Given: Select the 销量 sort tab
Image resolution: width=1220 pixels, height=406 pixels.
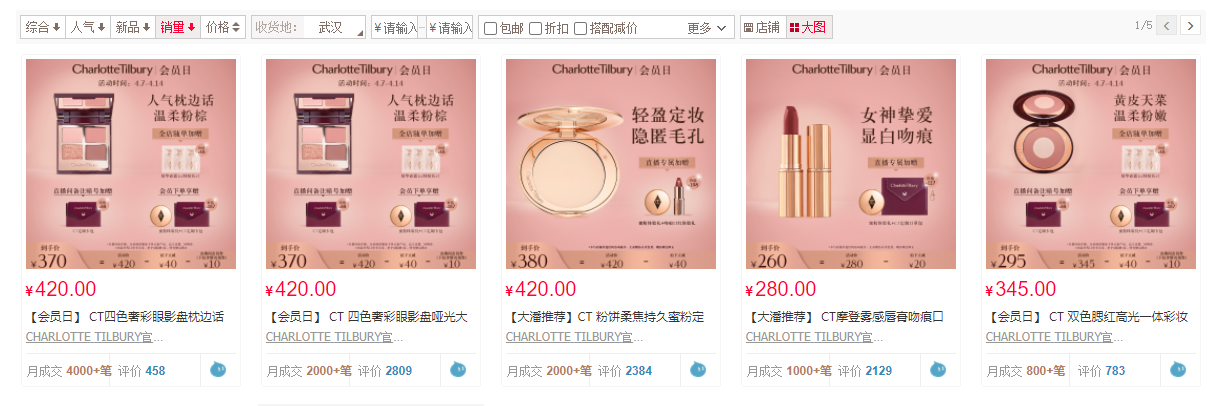Looking at the screenshot, I should click(178, 27).
